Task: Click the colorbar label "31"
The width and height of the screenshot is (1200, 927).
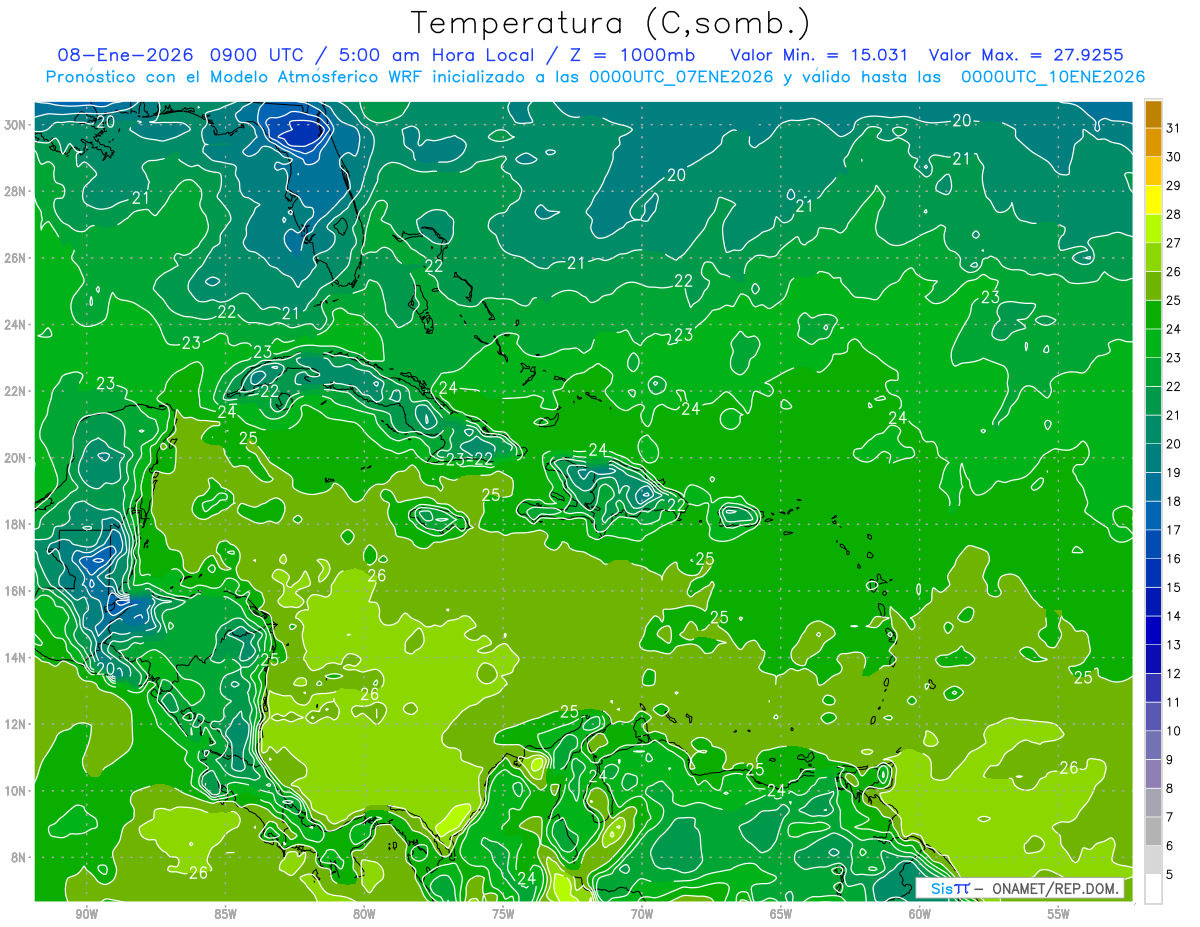Action: click(x=1173, y=128)
